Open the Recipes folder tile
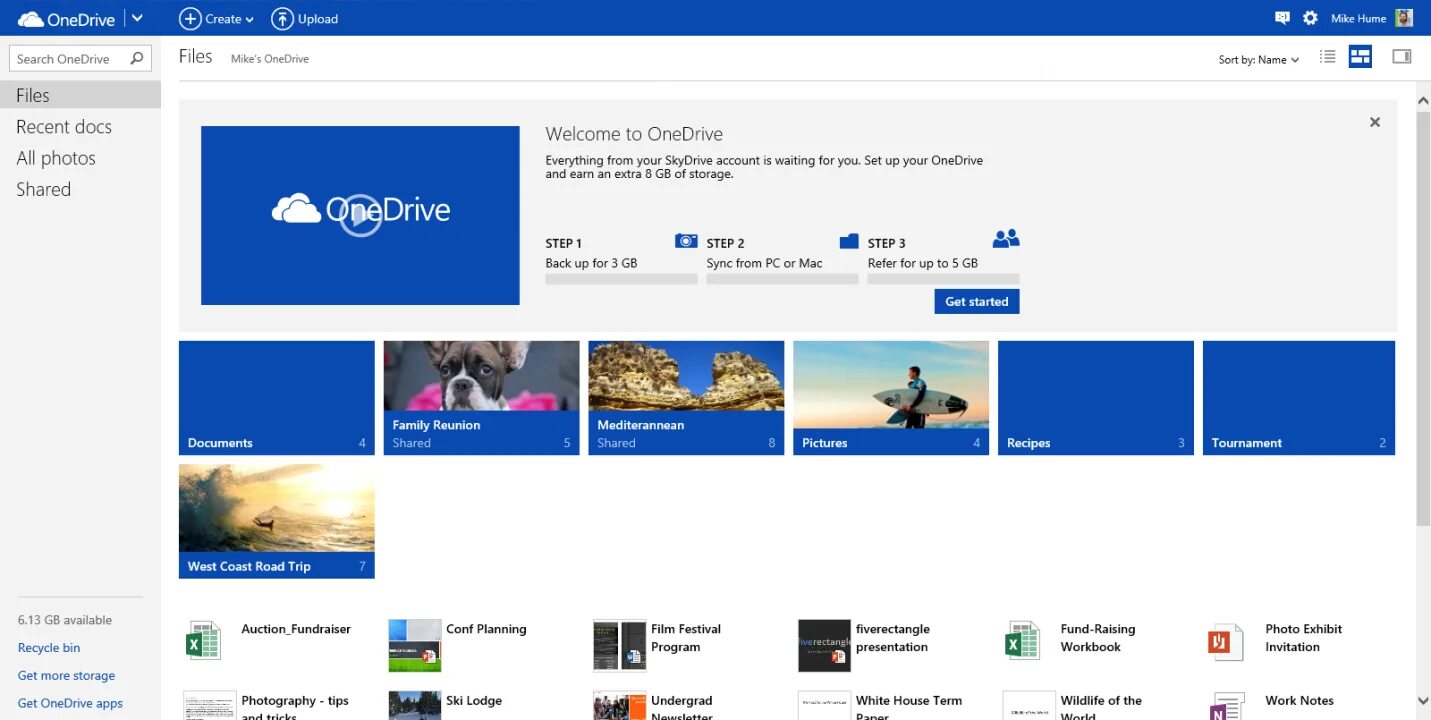Screen dimensions: 1431x720 point(1096,398)
